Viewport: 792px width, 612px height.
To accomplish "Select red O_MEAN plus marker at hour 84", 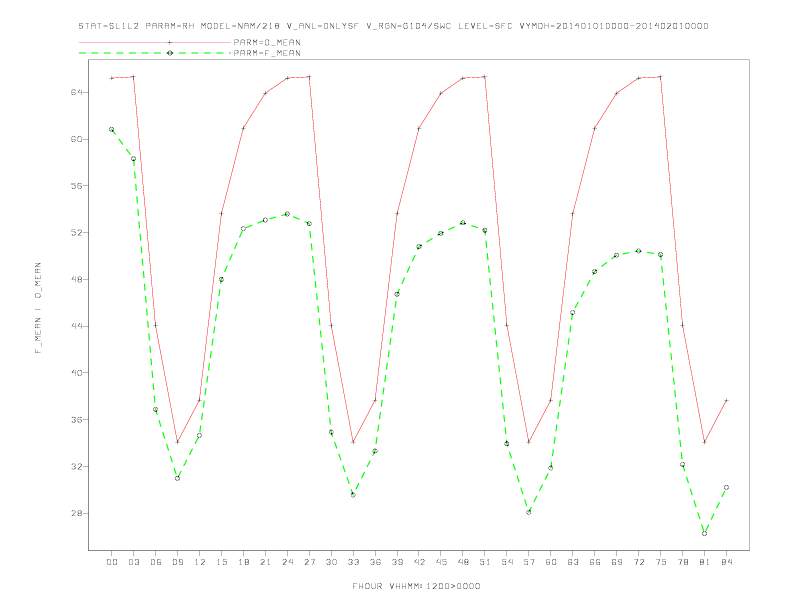I will click(x=726, y=400).
